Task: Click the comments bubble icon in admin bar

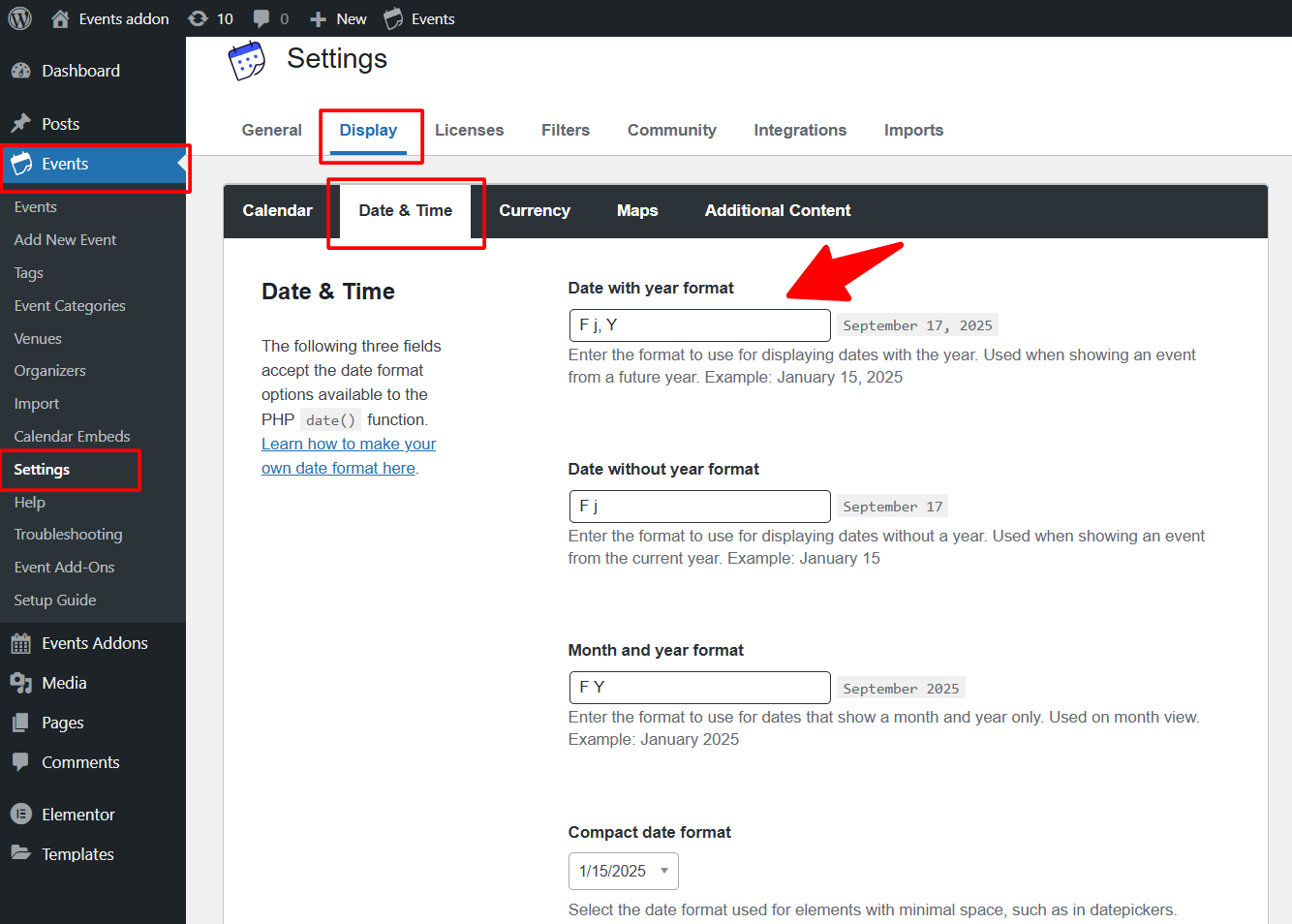Action: click(x=261, y=18)
